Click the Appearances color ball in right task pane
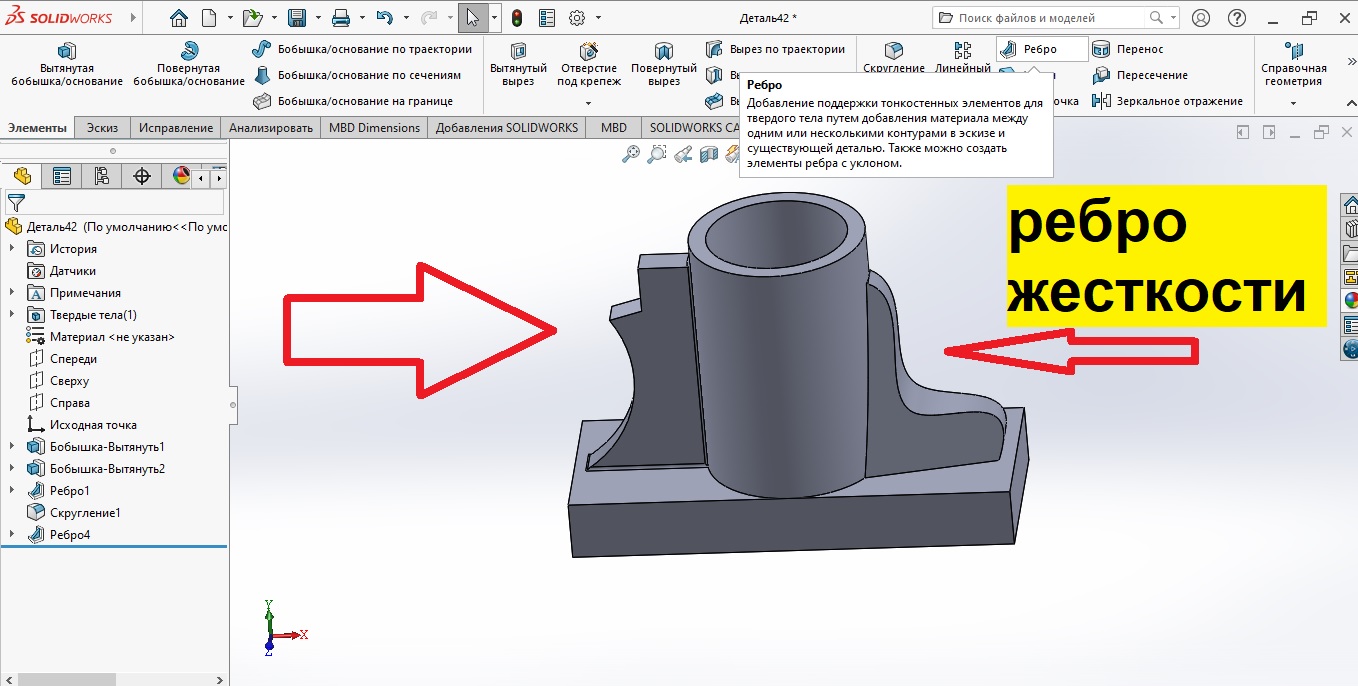Image resolution: width=1358 pixels, height=686 pixels. pos(1350,300)
